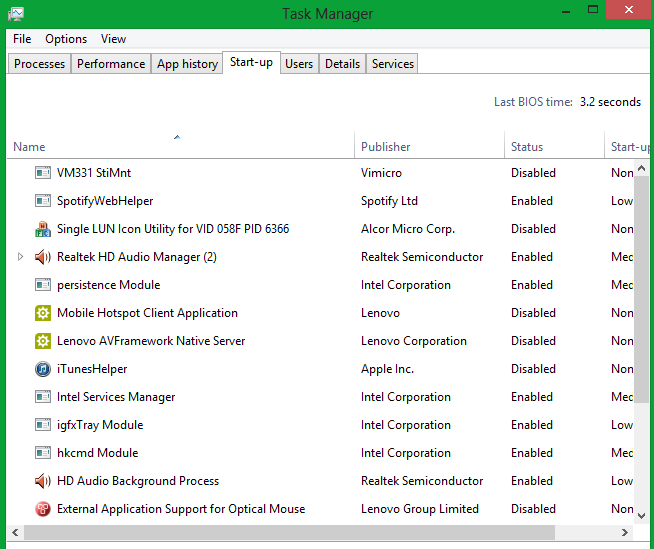Click the iTunesHelper music icon
654x549 pixels.
tap(43, 369)
